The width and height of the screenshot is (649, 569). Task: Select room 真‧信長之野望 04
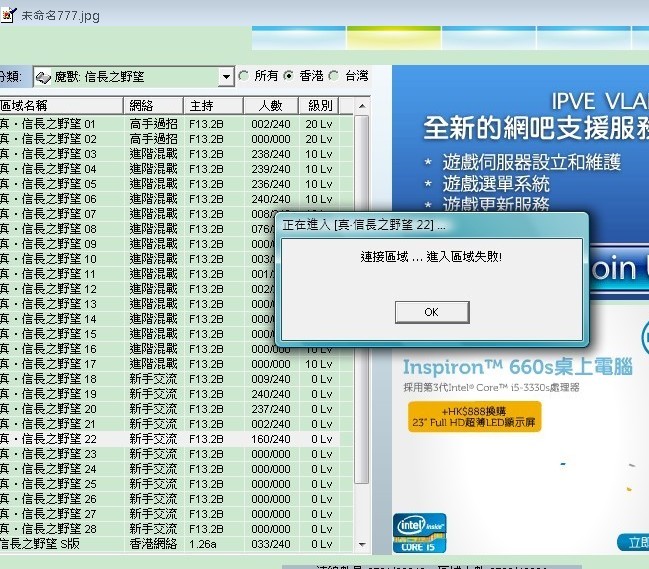coord(170,169)
